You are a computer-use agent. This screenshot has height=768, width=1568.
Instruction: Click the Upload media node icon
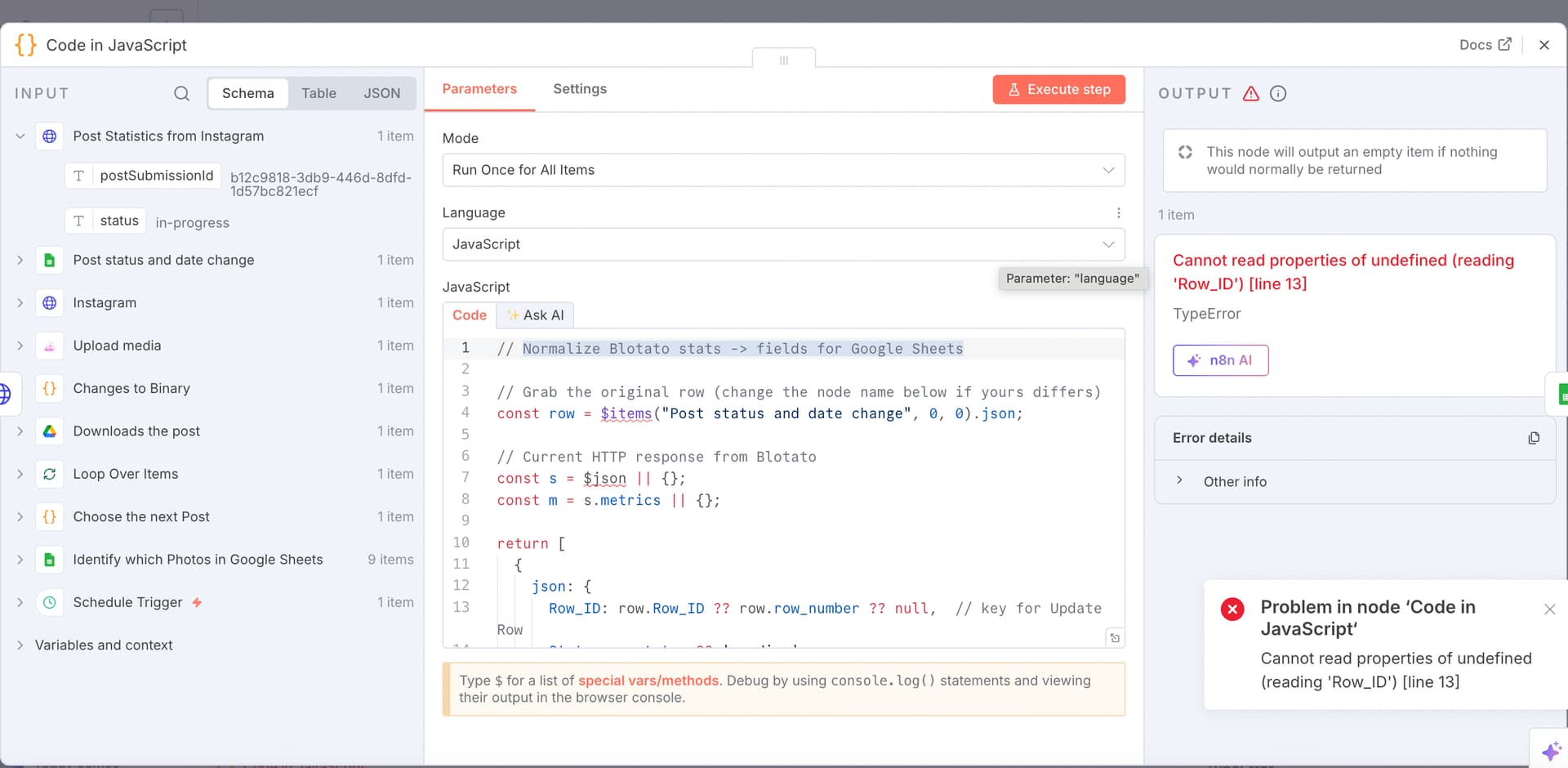coord(50,346)
